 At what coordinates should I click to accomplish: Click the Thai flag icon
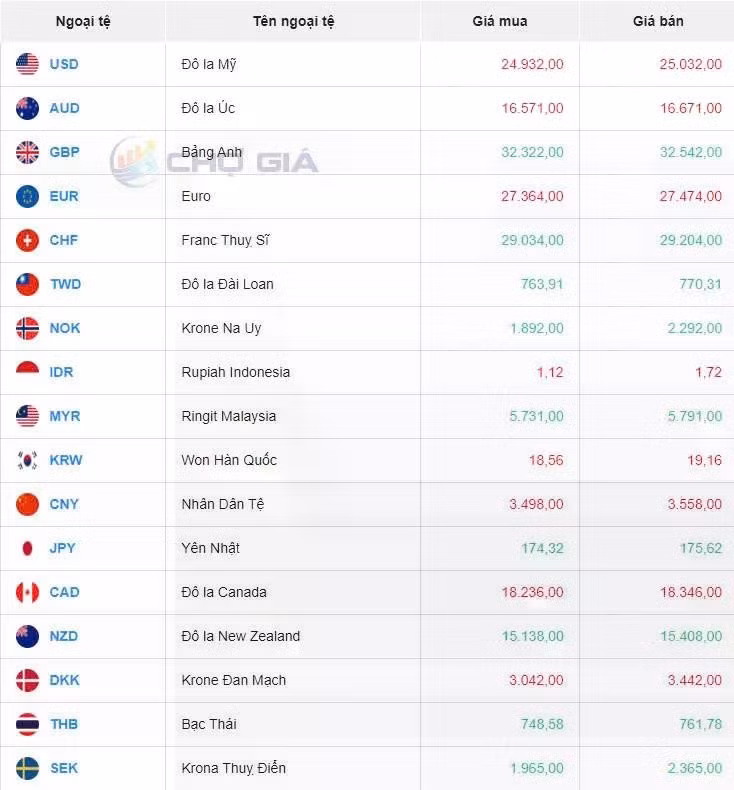click(27, 724)
